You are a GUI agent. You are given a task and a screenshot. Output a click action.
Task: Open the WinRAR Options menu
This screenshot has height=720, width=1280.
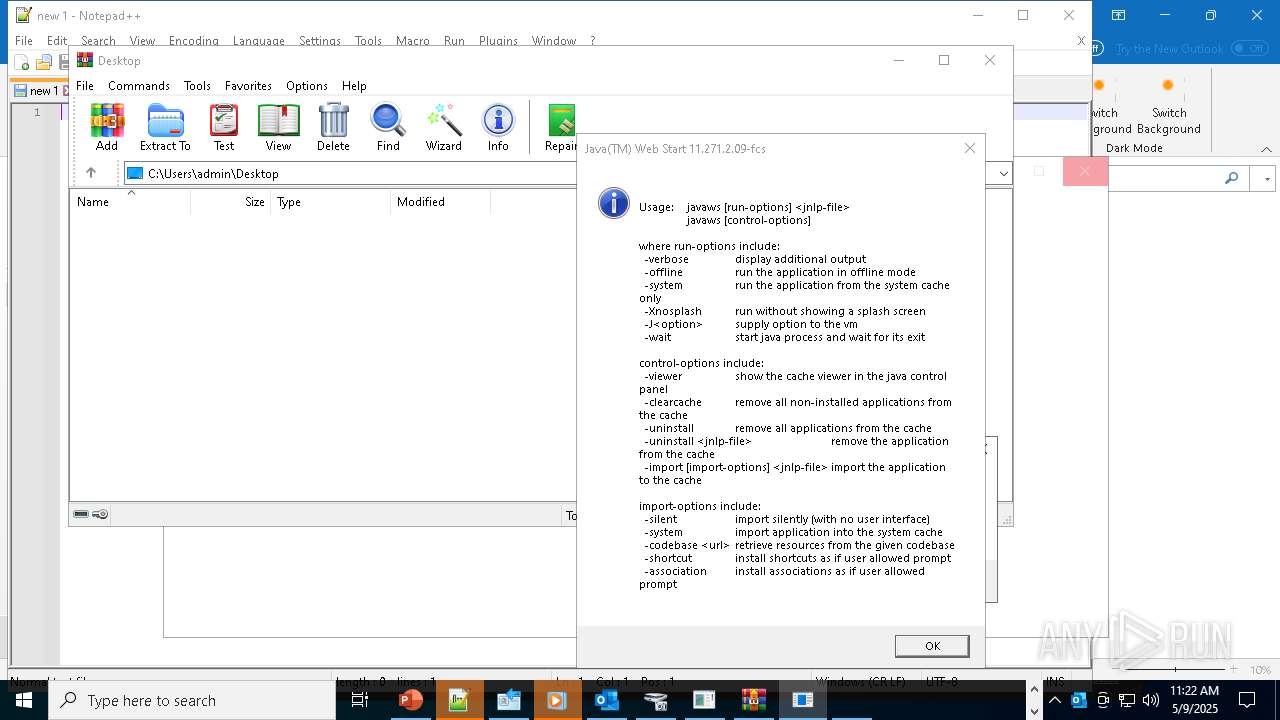coord(307,86)
